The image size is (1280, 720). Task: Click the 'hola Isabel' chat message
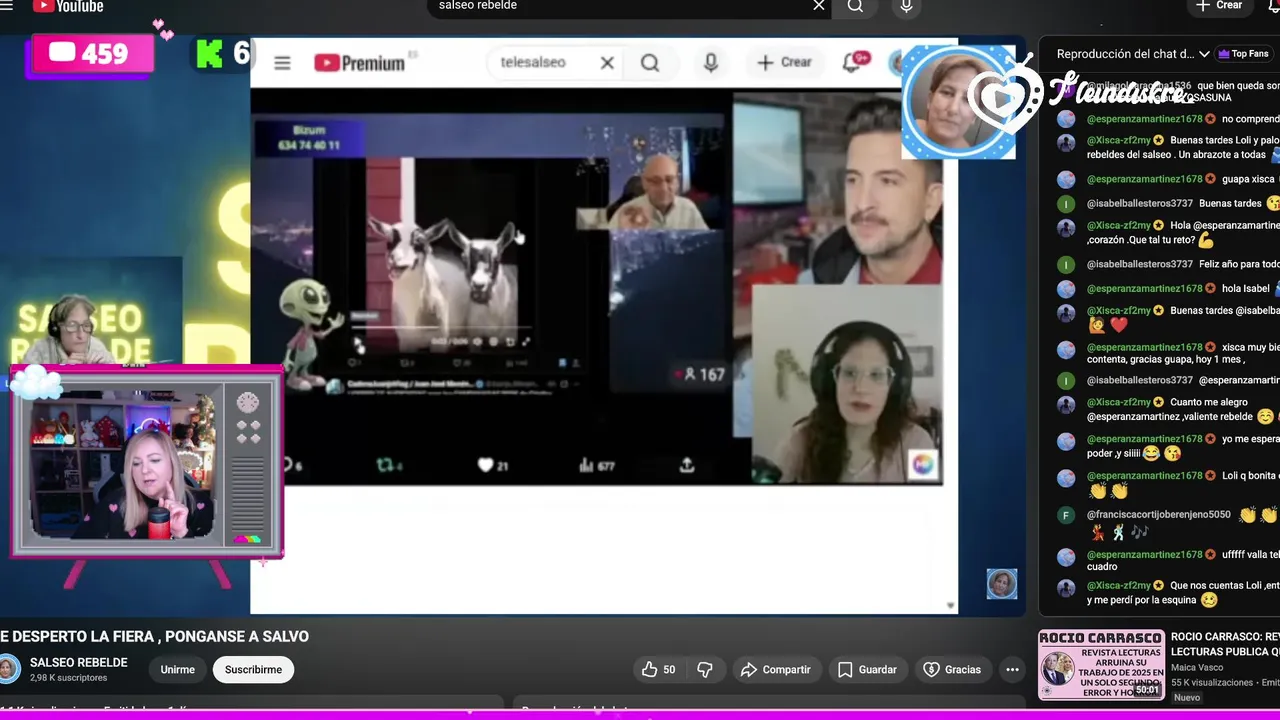coord(1168,288)
